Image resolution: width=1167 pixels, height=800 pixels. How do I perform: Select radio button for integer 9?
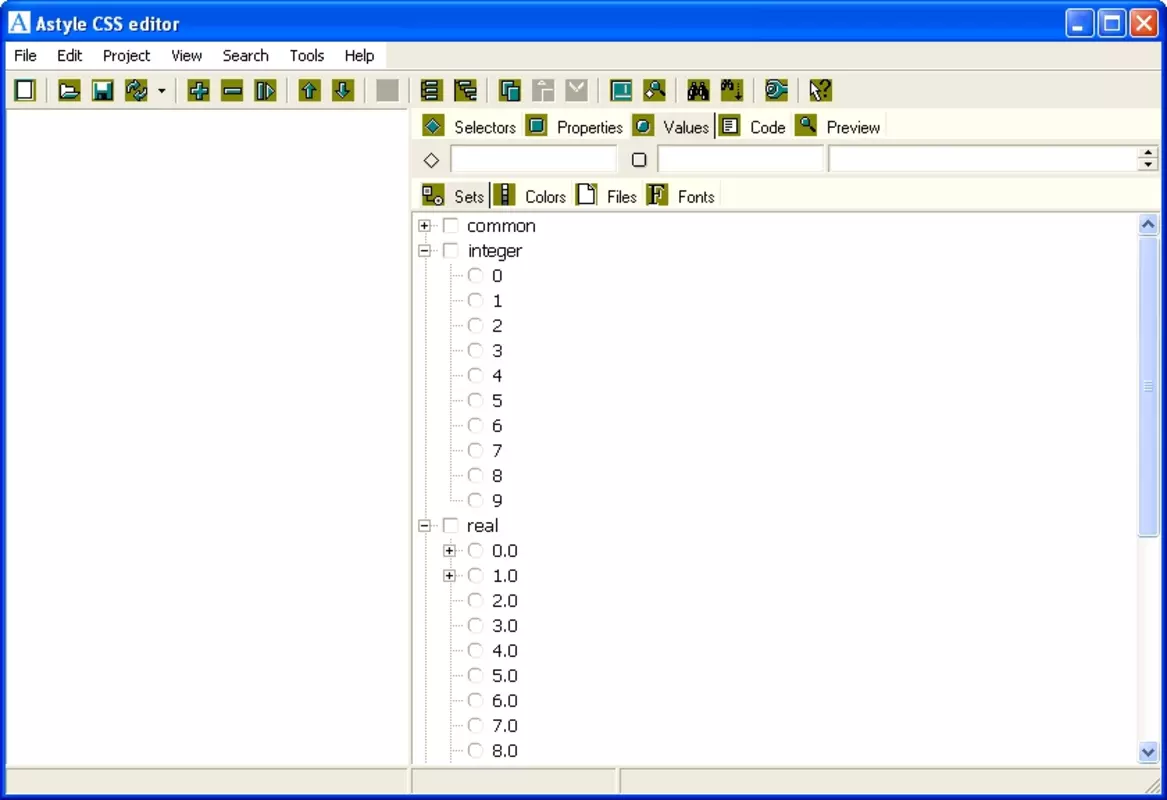click(476, 500)
